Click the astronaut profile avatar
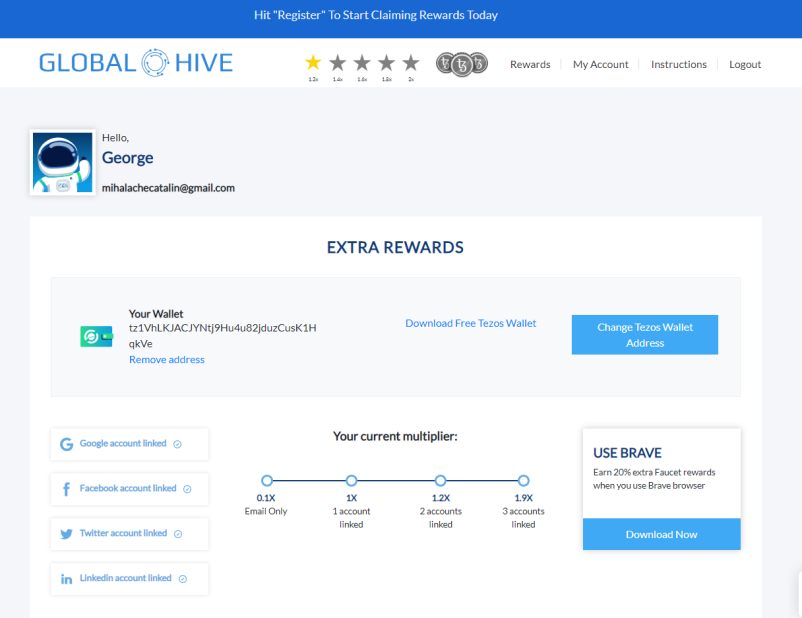802x618 pixels. coord(62,162)
